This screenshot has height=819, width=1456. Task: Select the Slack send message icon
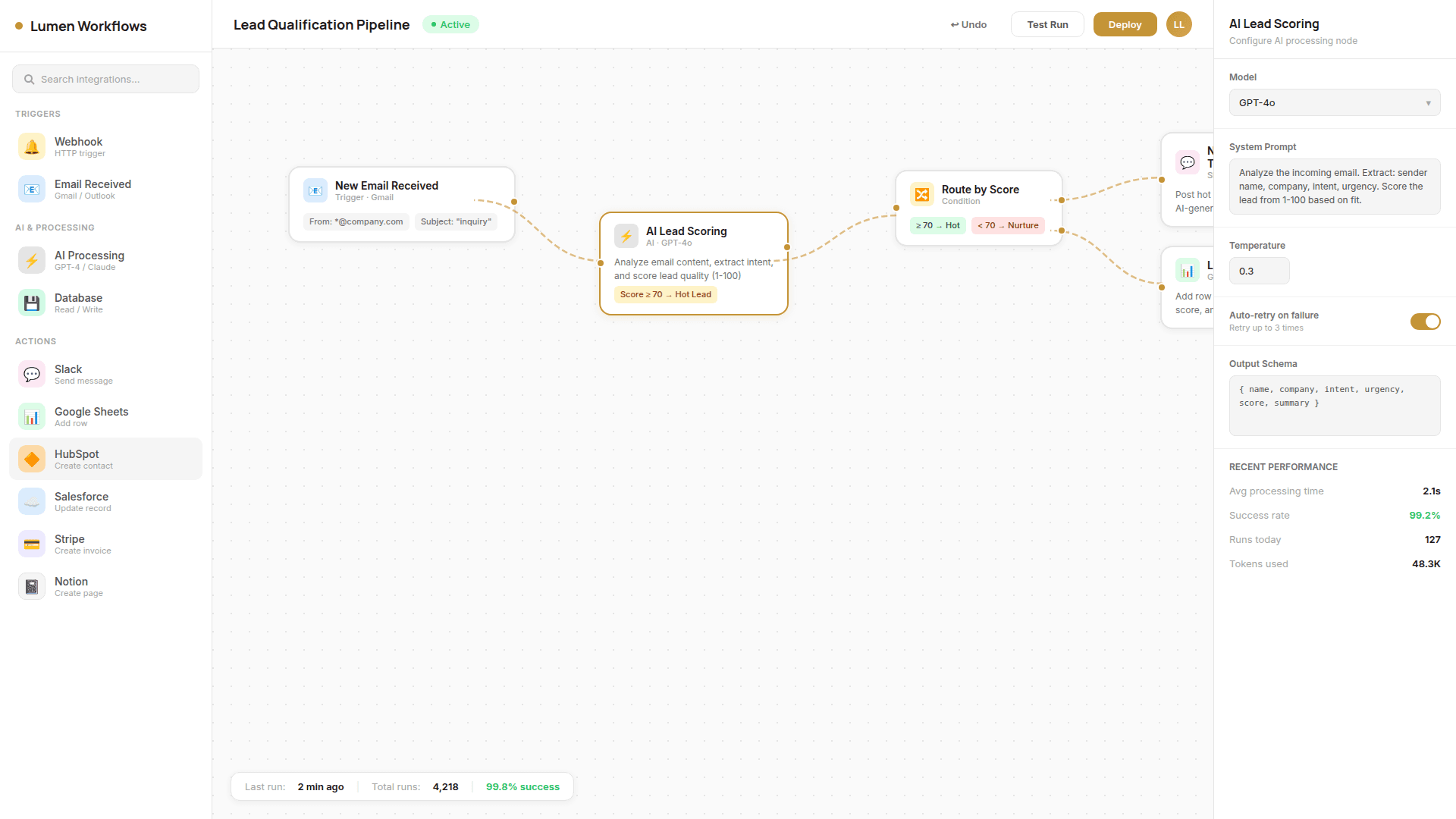(x=31, y=374)
